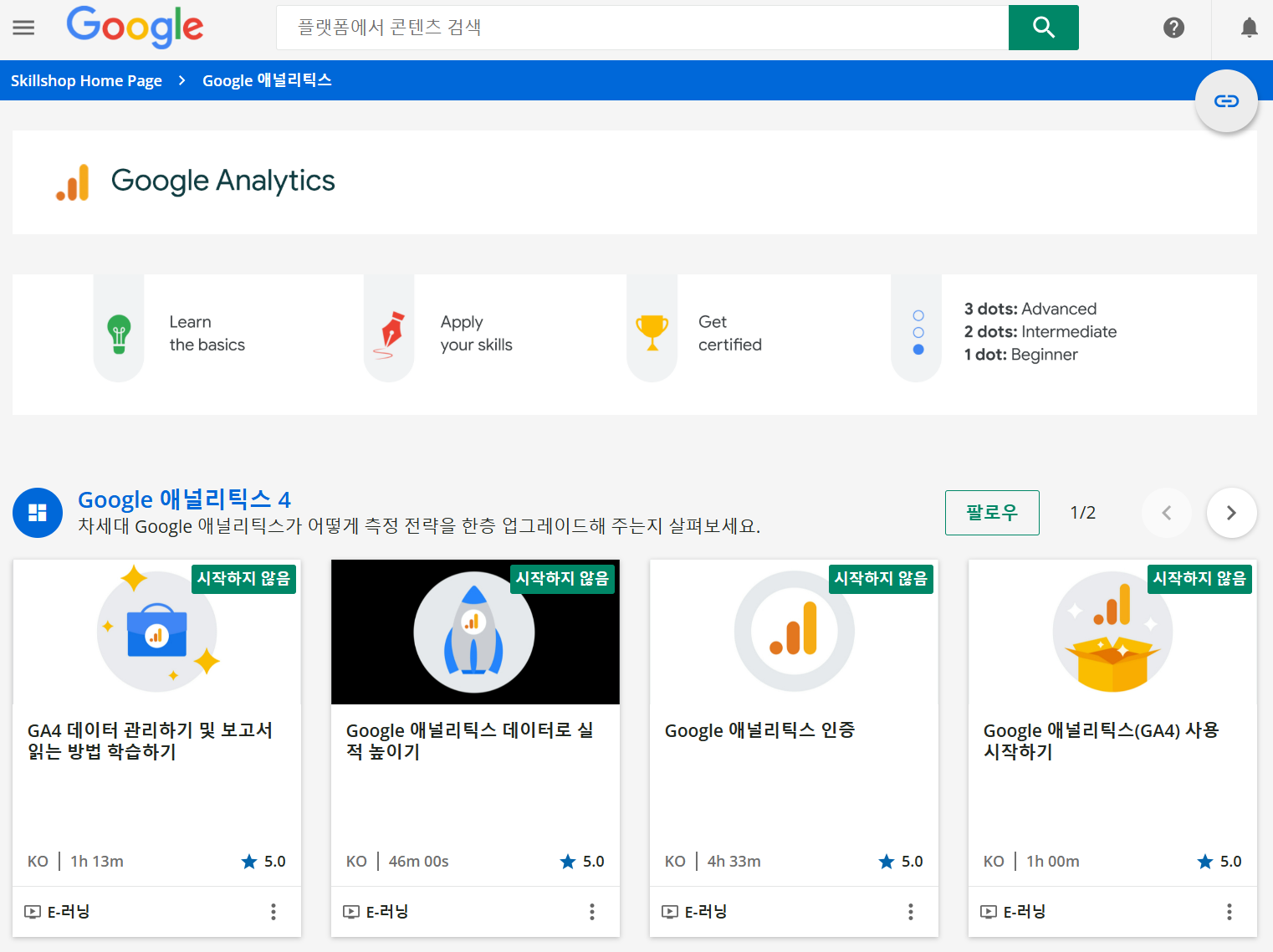Click E-러닝 play icon on 데이터로 실적 높이기 card
Image resolution: width=1273 pixels, height=952 pixels.
[x=351, y=912]
